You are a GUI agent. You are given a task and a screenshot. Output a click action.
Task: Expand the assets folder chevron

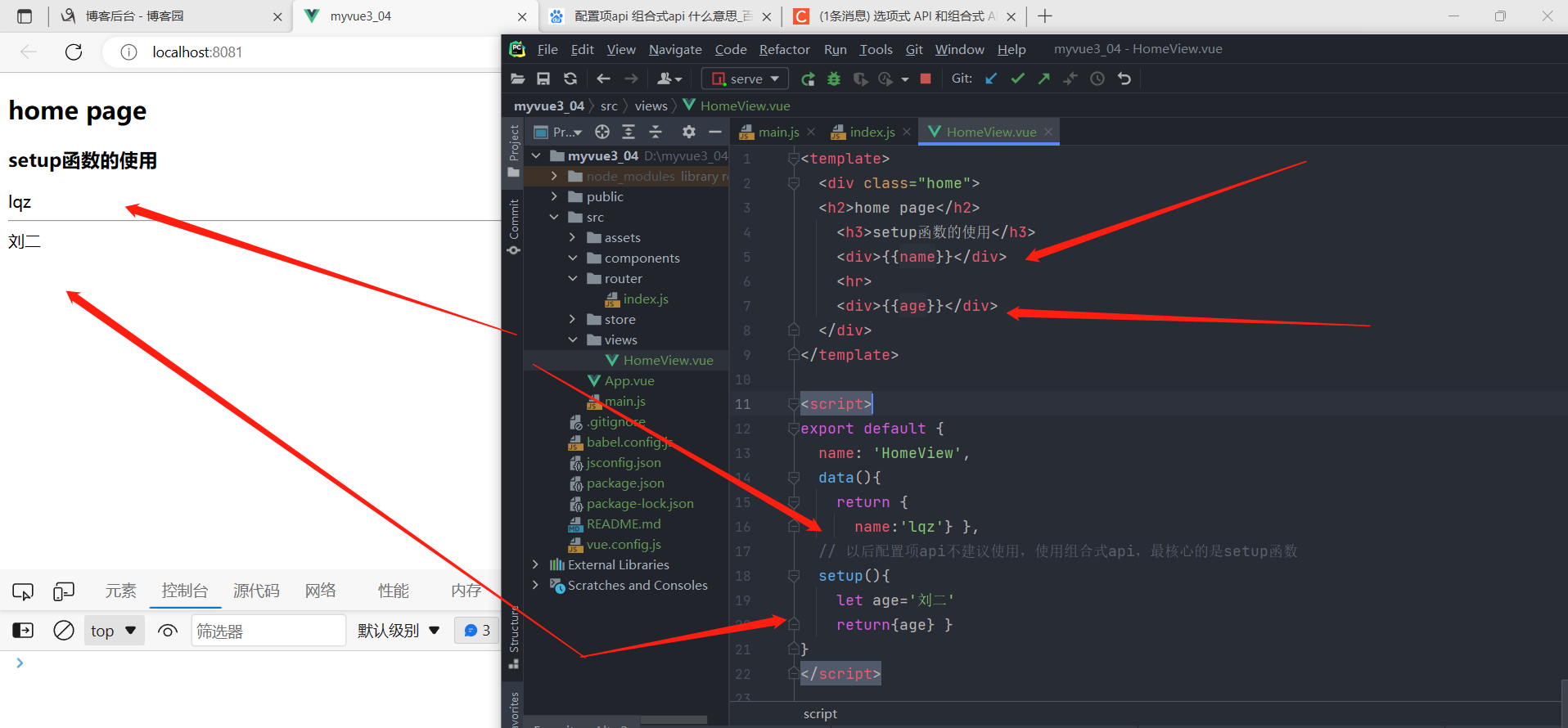[x=572, y=237]
